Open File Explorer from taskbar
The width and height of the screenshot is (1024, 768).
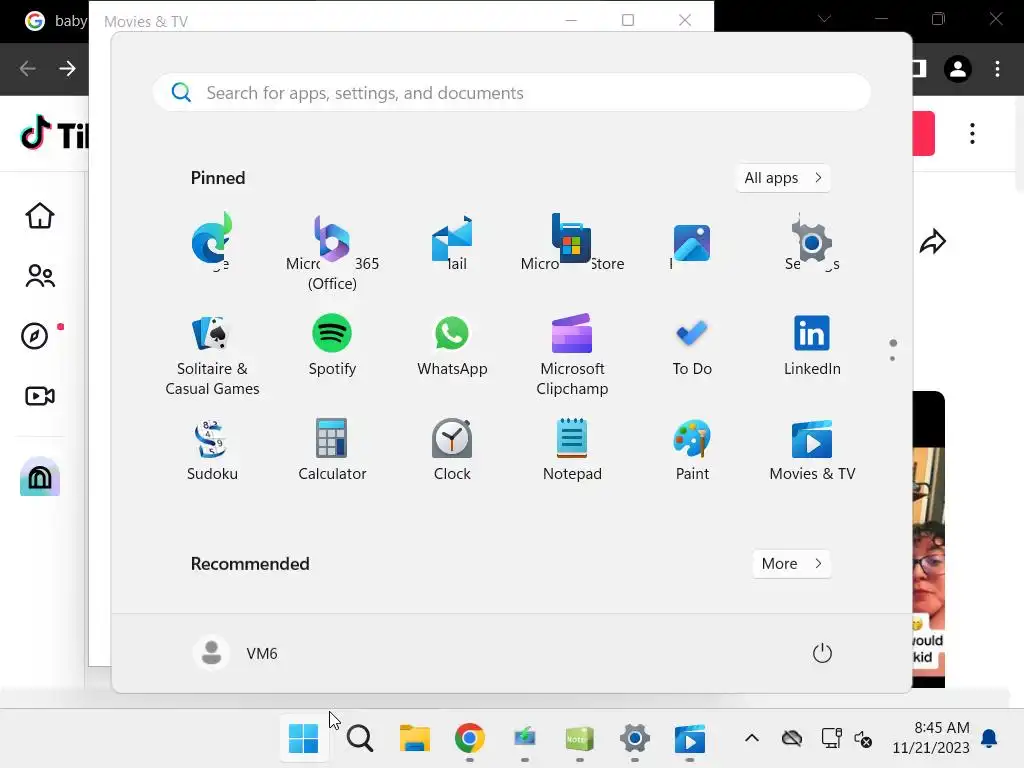tap(415, 739)
